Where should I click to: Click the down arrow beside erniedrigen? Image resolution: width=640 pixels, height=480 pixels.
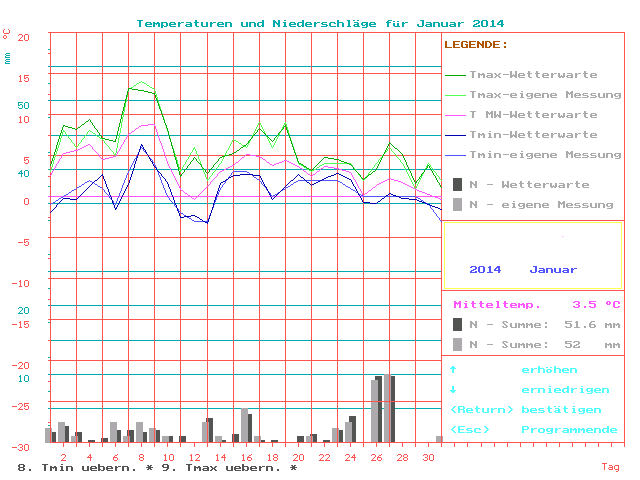tap(453, 390)
